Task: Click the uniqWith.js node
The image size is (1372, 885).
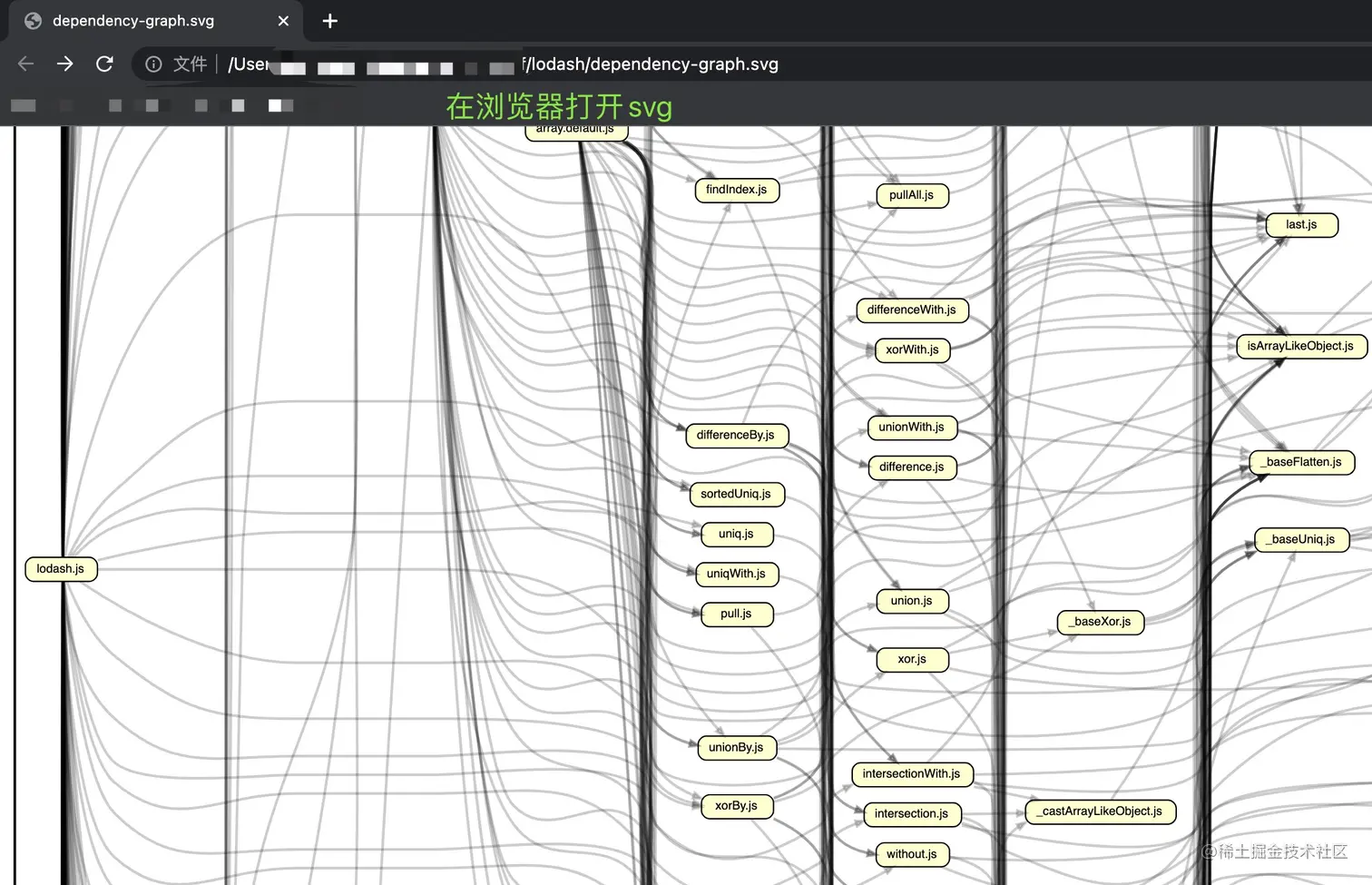Action: [736, 574]
